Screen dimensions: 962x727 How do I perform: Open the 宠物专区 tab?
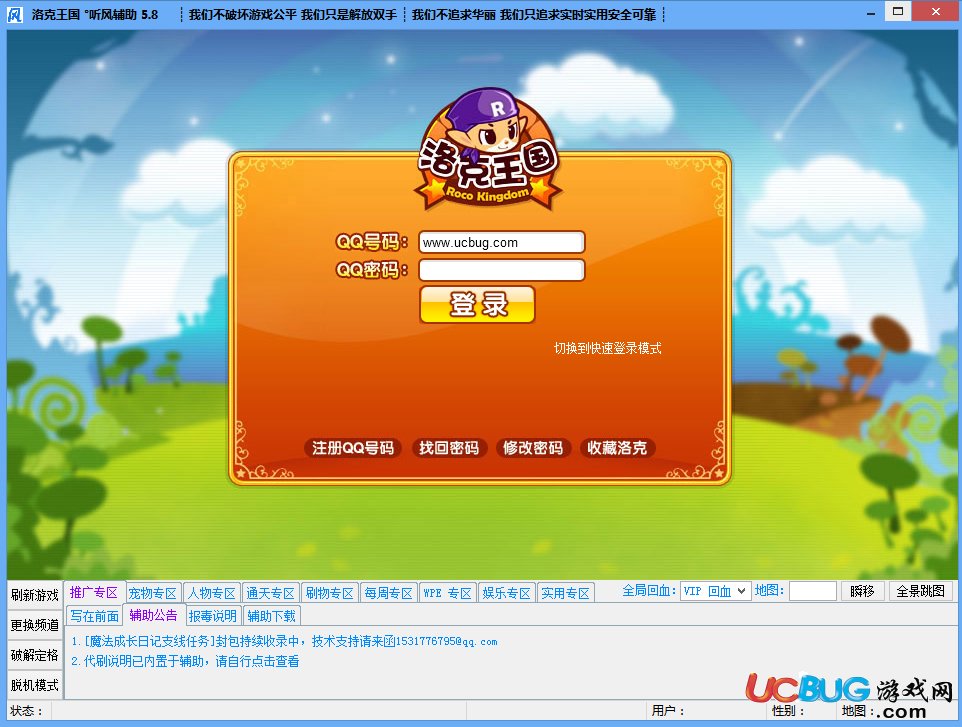tap(153, 593)
